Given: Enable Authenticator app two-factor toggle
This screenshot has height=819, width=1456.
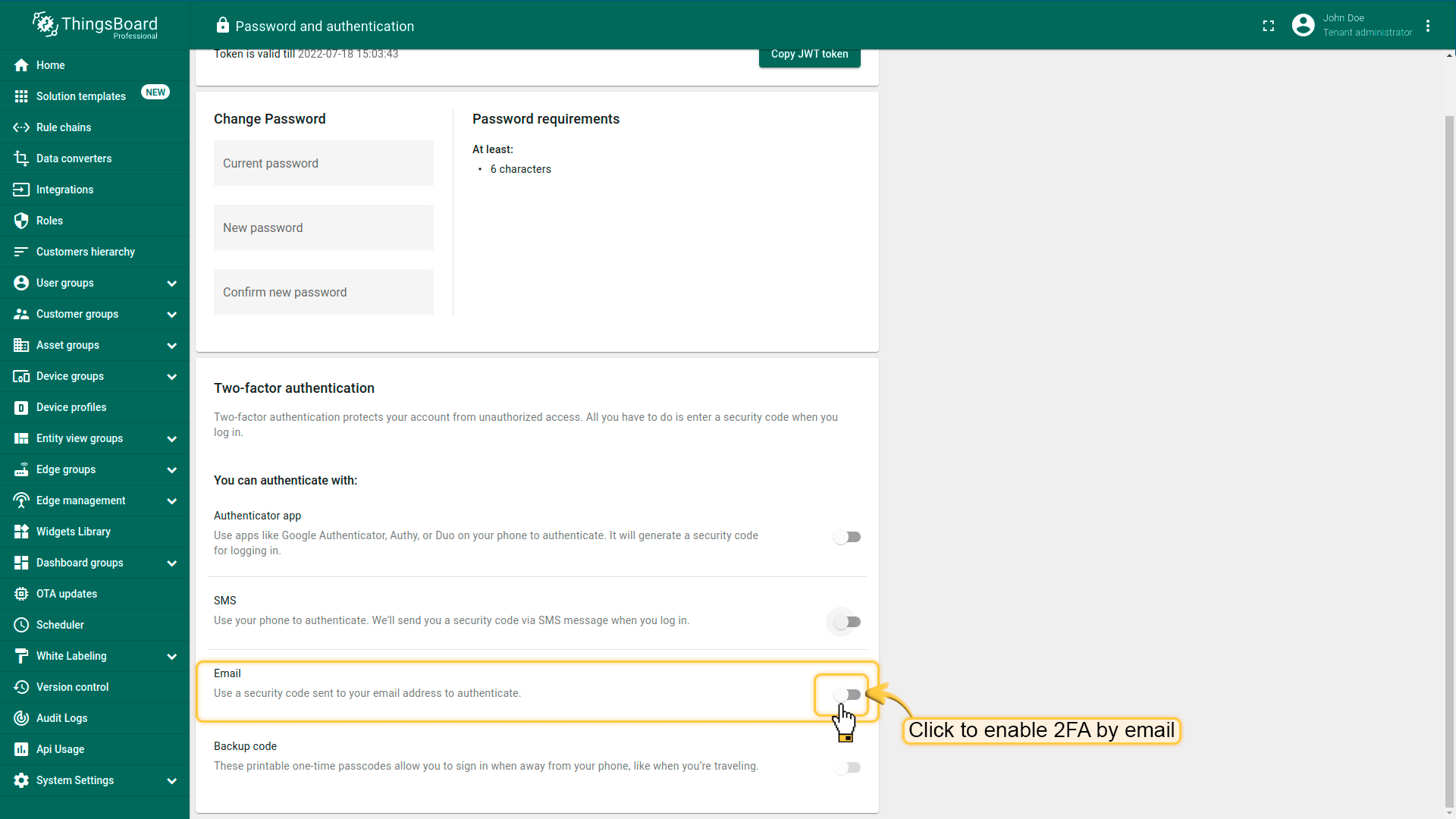Looking at the screenshot, I should point(847,537).
